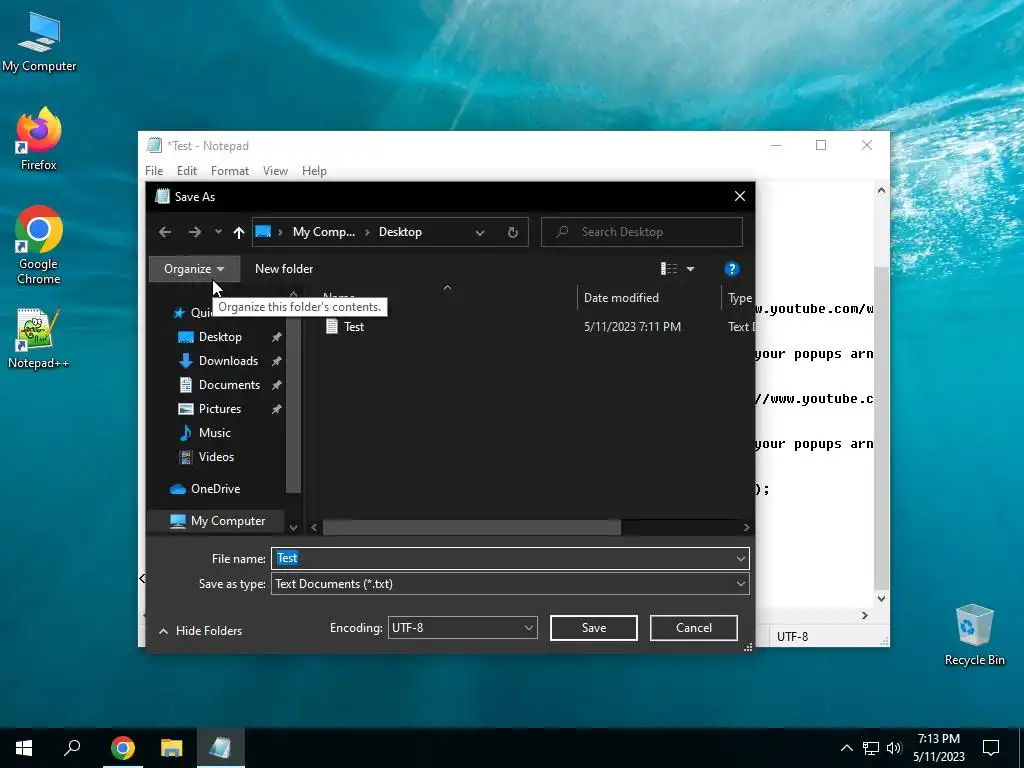Click the volume speaker tray icon
The height and width of the screenshot is (768, 1024).
pyautogui.click(x=894, y=748)
